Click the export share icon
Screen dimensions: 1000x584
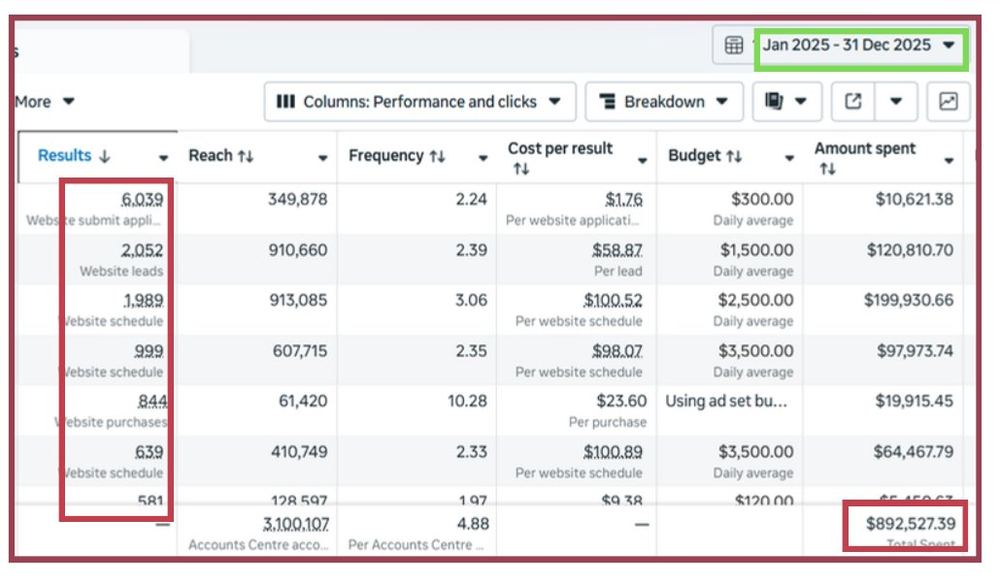coord(853,101)
